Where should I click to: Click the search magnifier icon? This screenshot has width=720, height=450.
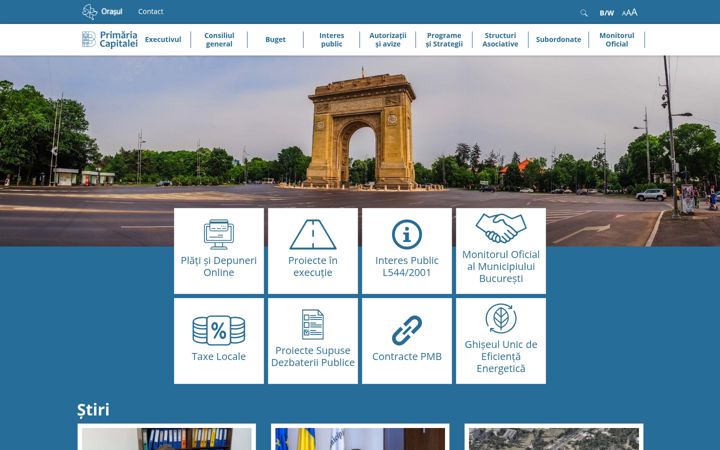[584, 13]
